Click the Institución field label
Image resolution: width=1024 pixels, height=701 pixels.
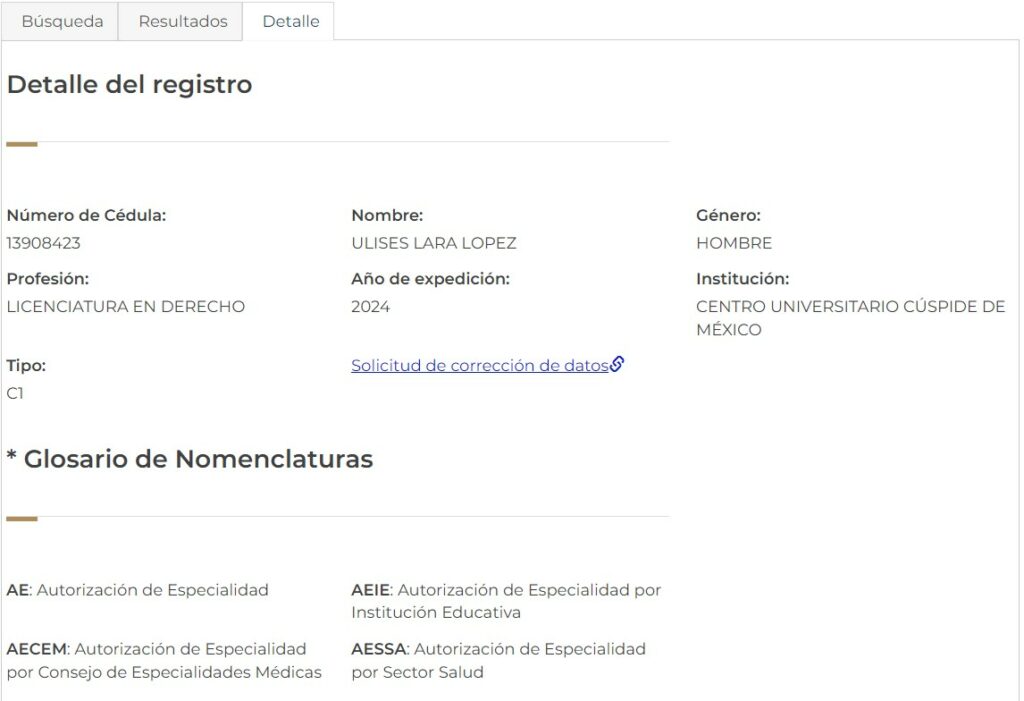pyautogui.click(x=742, y=279)
